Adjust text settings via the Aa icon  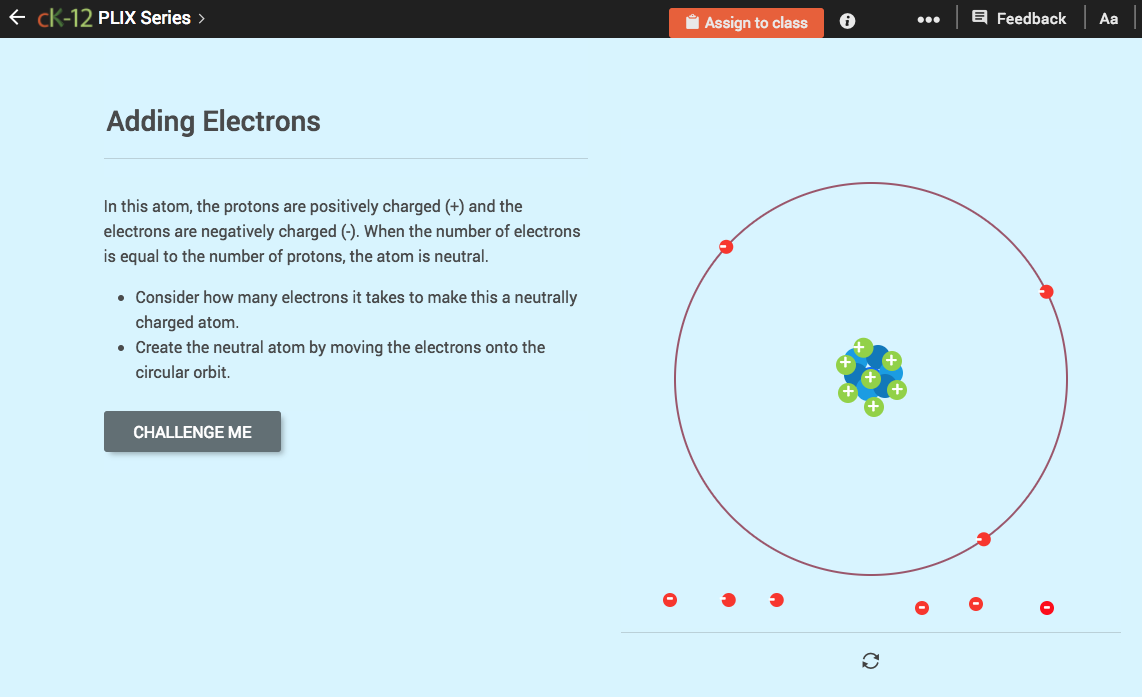[x=1108, y=18]
